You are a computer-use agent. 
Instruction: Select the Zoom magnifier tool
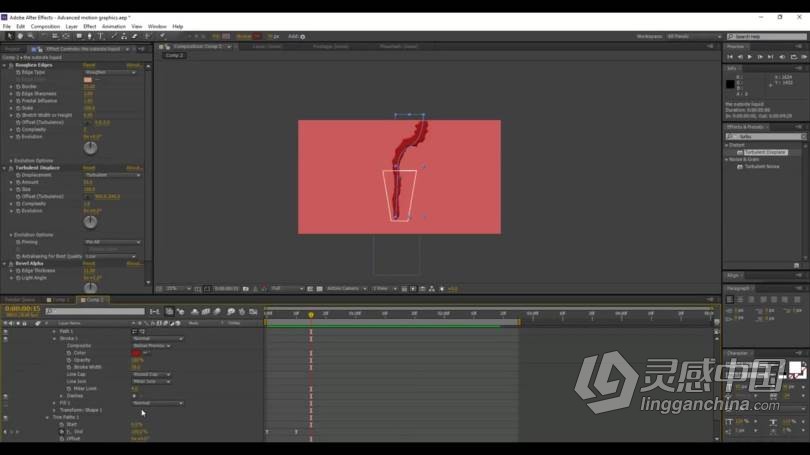(x=30, y=36)
